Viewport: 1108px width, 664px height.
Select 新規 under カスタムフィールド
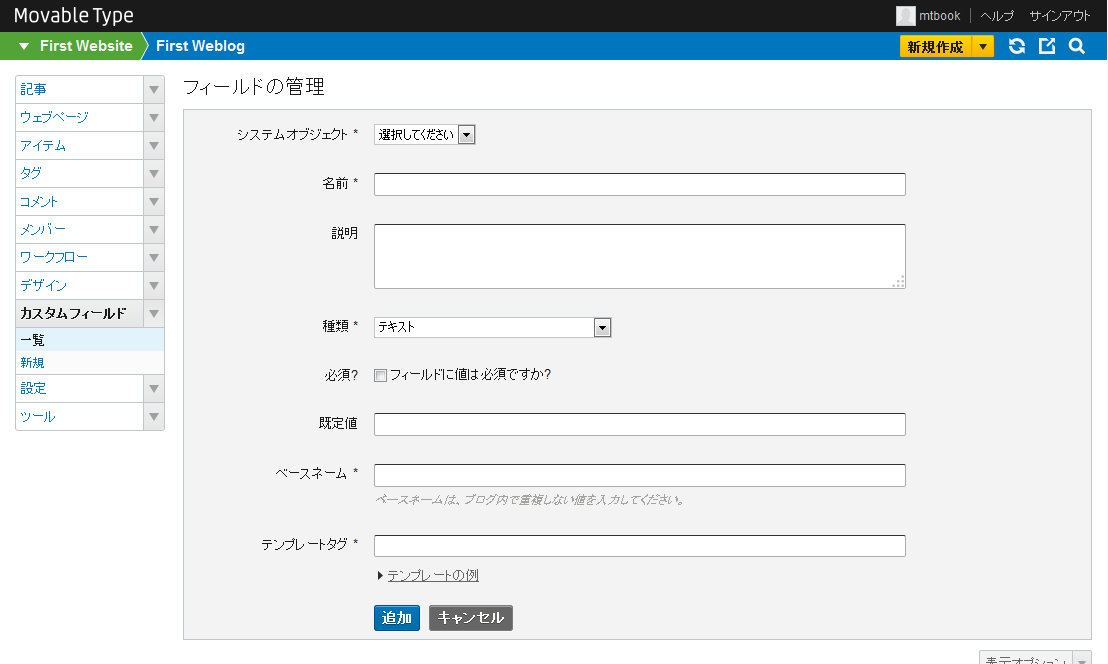point(33,363)
